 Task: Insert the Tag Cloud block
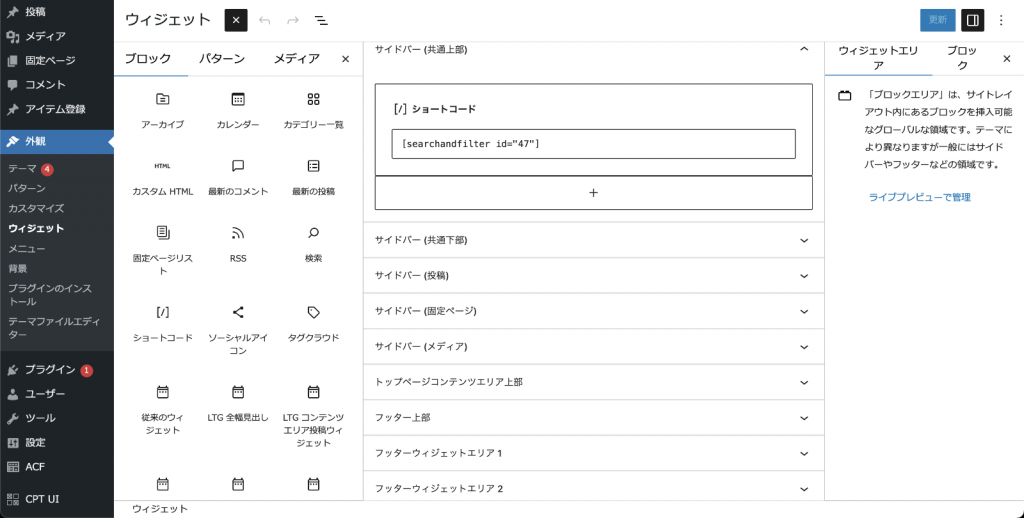(x=313, y=322)
